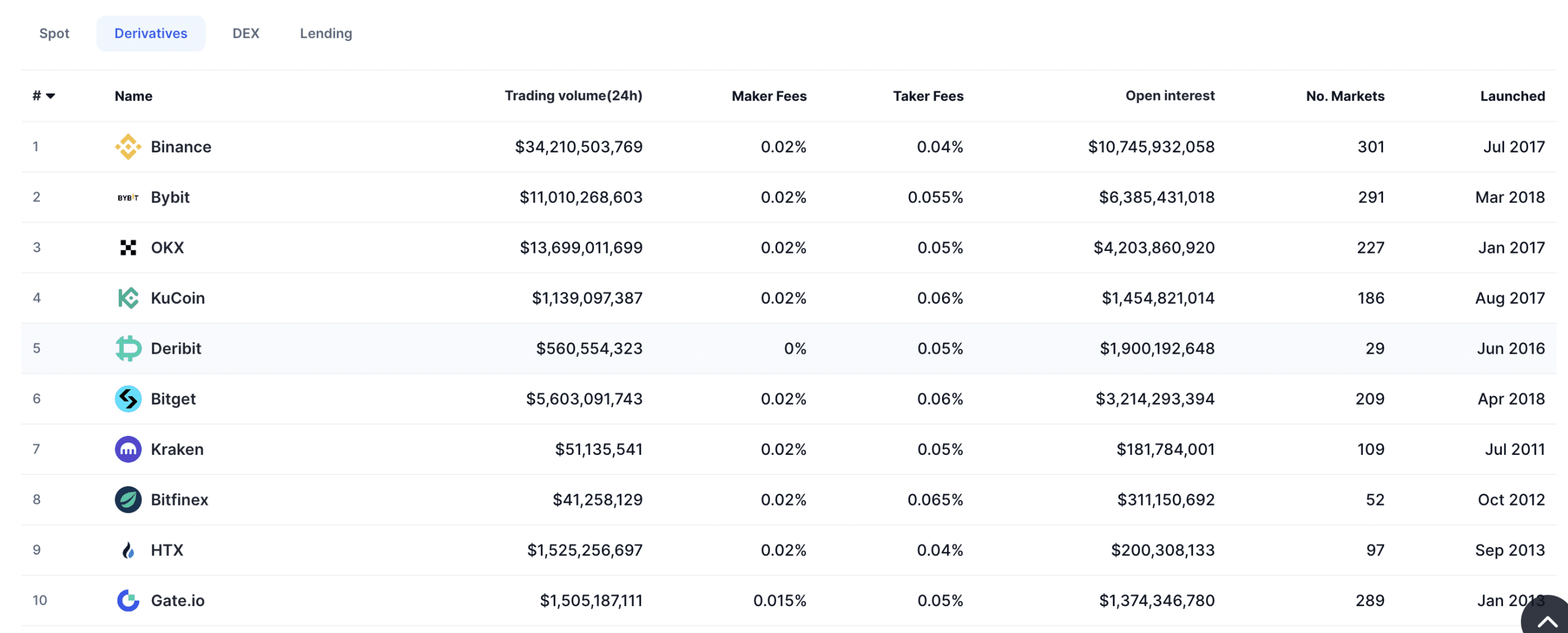Click the Bitget logo icon

pos(128,399)
